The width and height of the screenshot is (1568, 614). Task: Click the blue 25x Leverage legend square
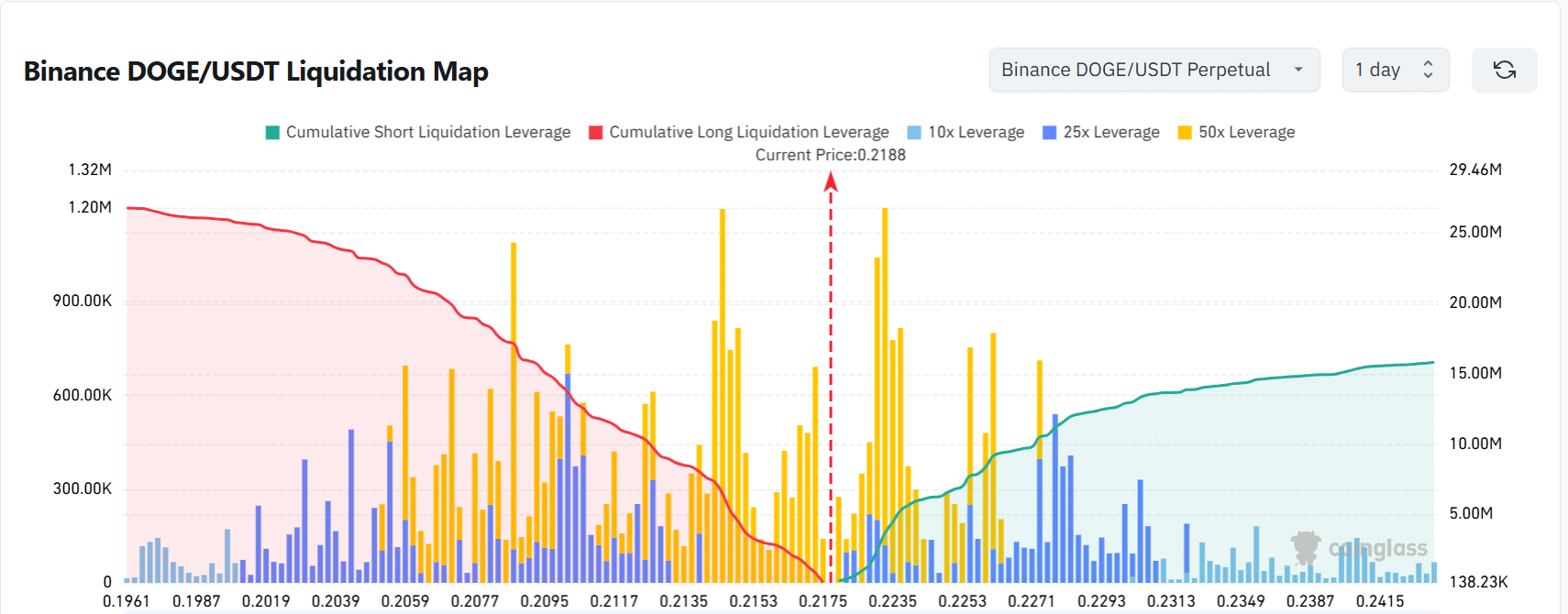coord(1050,133)
